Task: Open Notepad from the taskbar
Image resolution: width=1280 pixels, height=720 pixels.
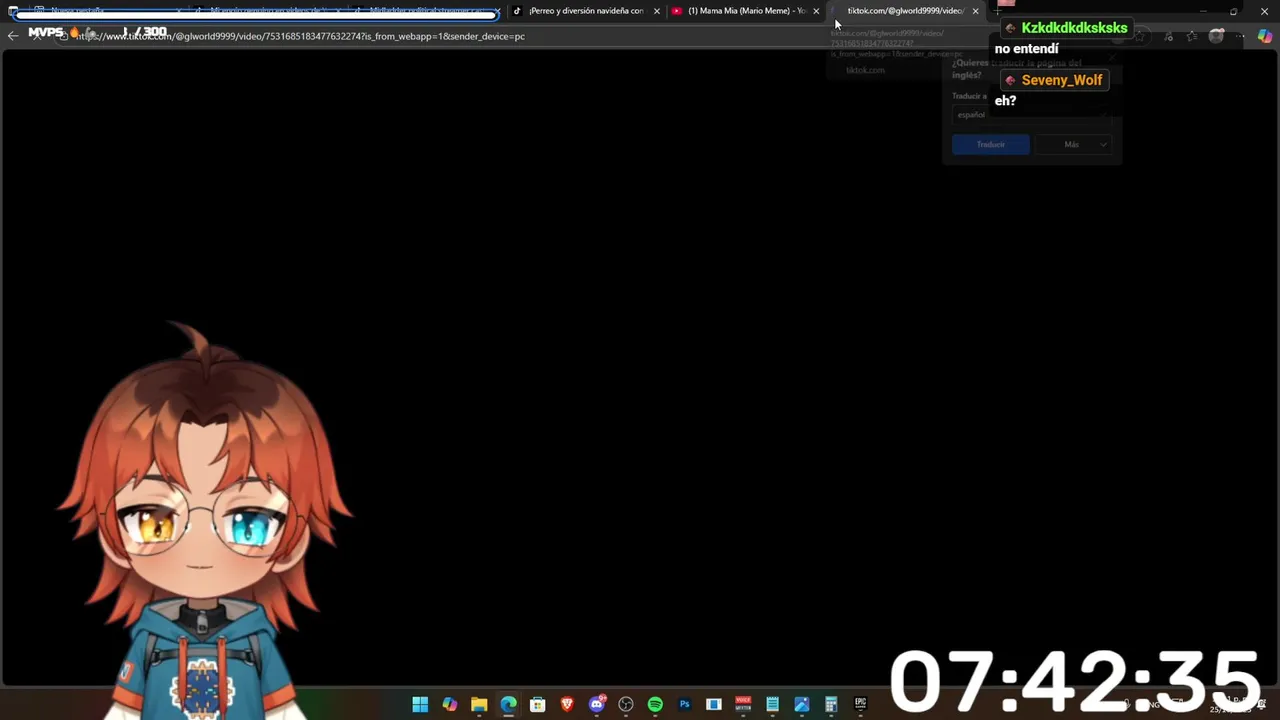Action: coord(772,704)
